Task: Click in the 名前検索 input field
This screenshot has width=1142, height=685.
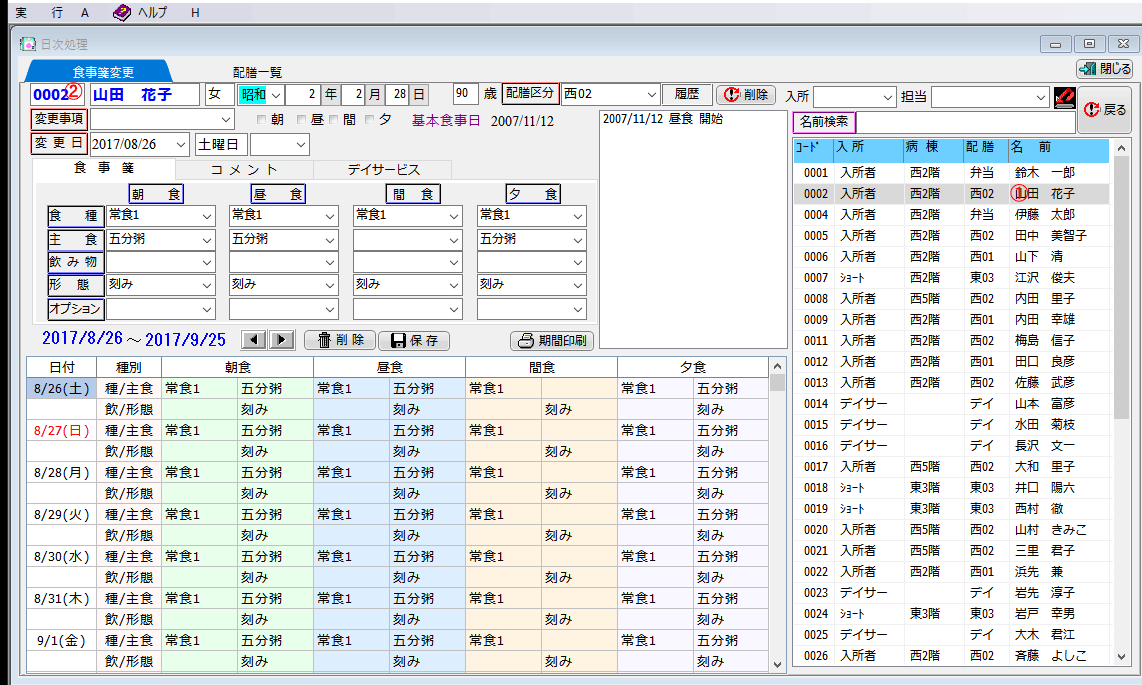Action: pos(965,122)
